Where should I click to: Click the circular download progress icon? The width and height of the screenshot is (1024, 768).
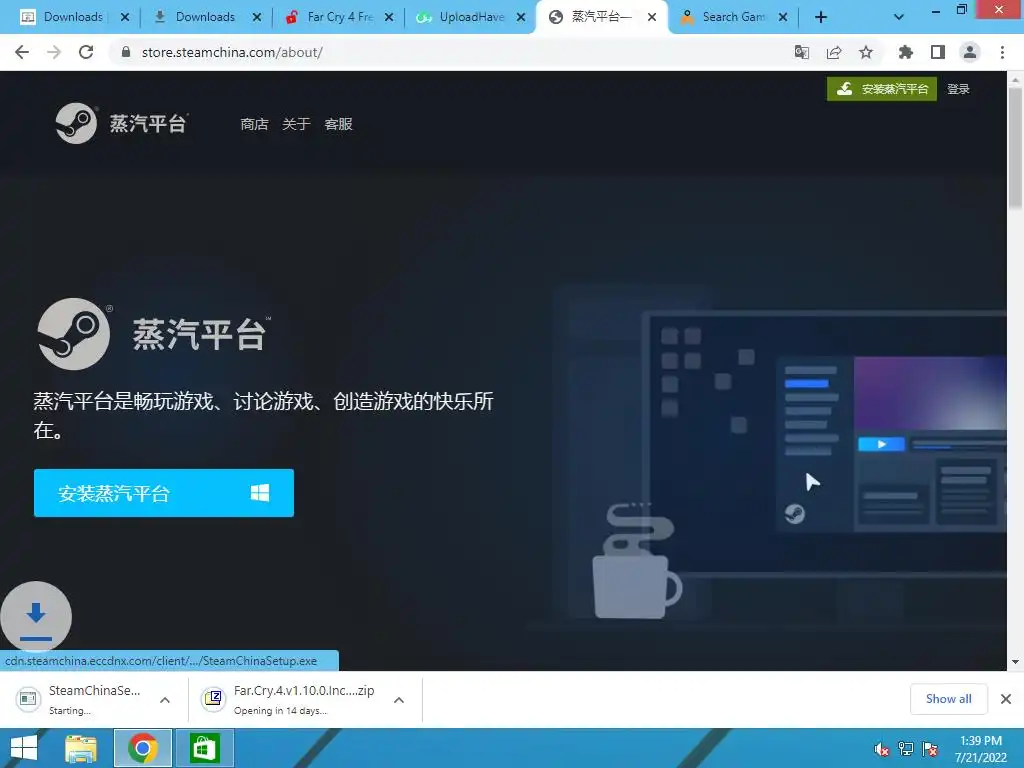click(x=36, y=617)
